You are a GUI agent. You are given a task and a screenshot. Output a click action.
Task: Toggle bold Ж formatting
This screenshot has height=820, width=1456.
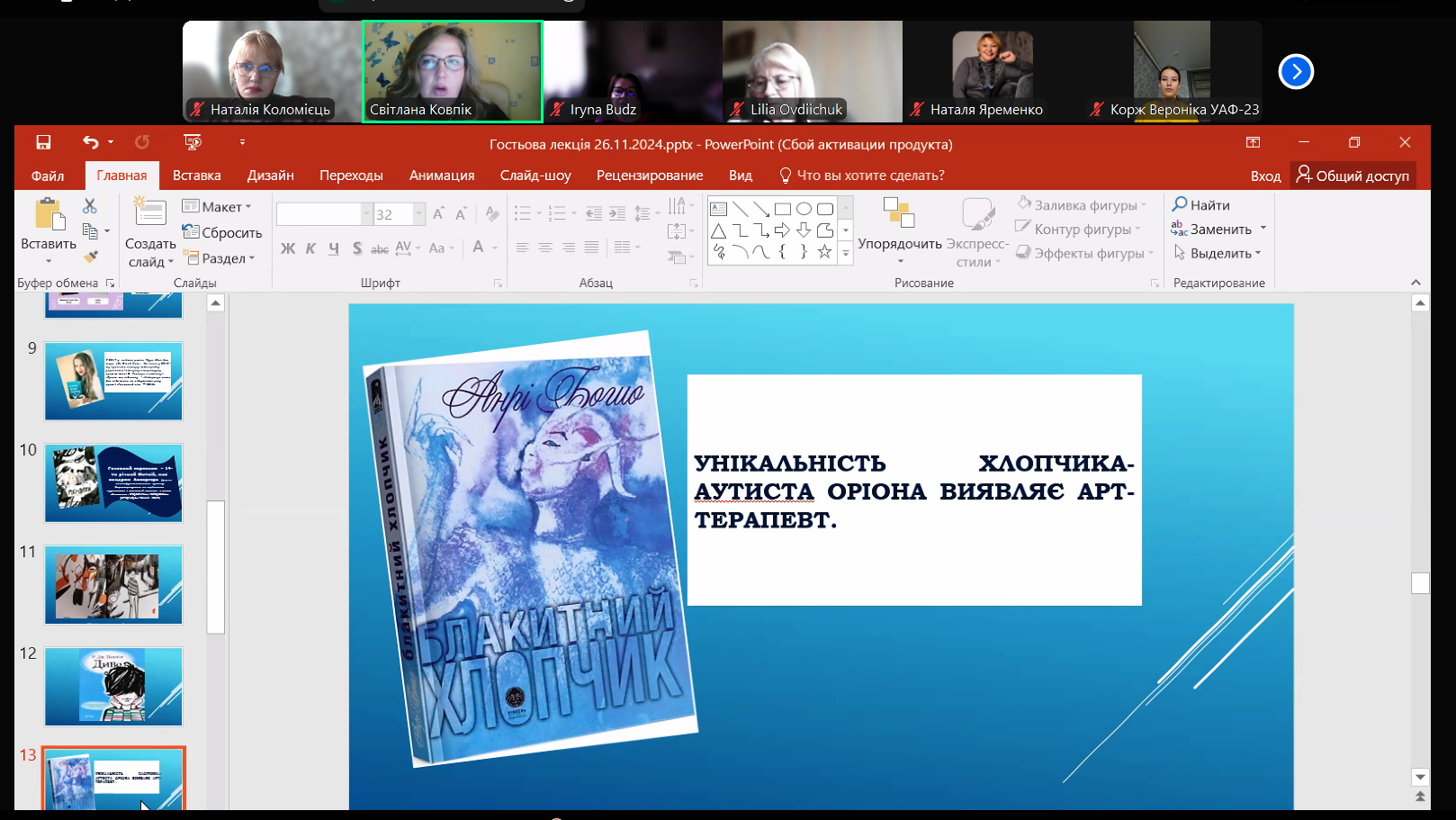click(288, 248)
